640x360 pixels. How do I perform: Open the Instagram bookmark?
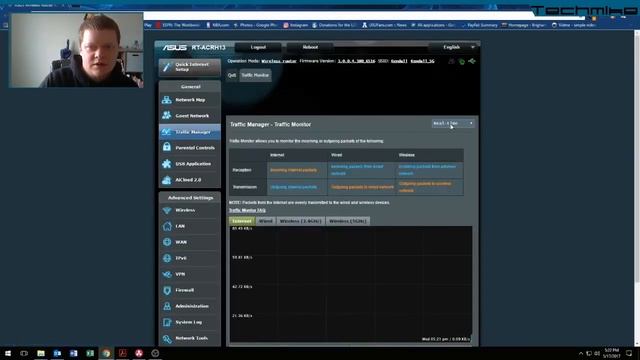pyautogui.click(x=296, y=25)
